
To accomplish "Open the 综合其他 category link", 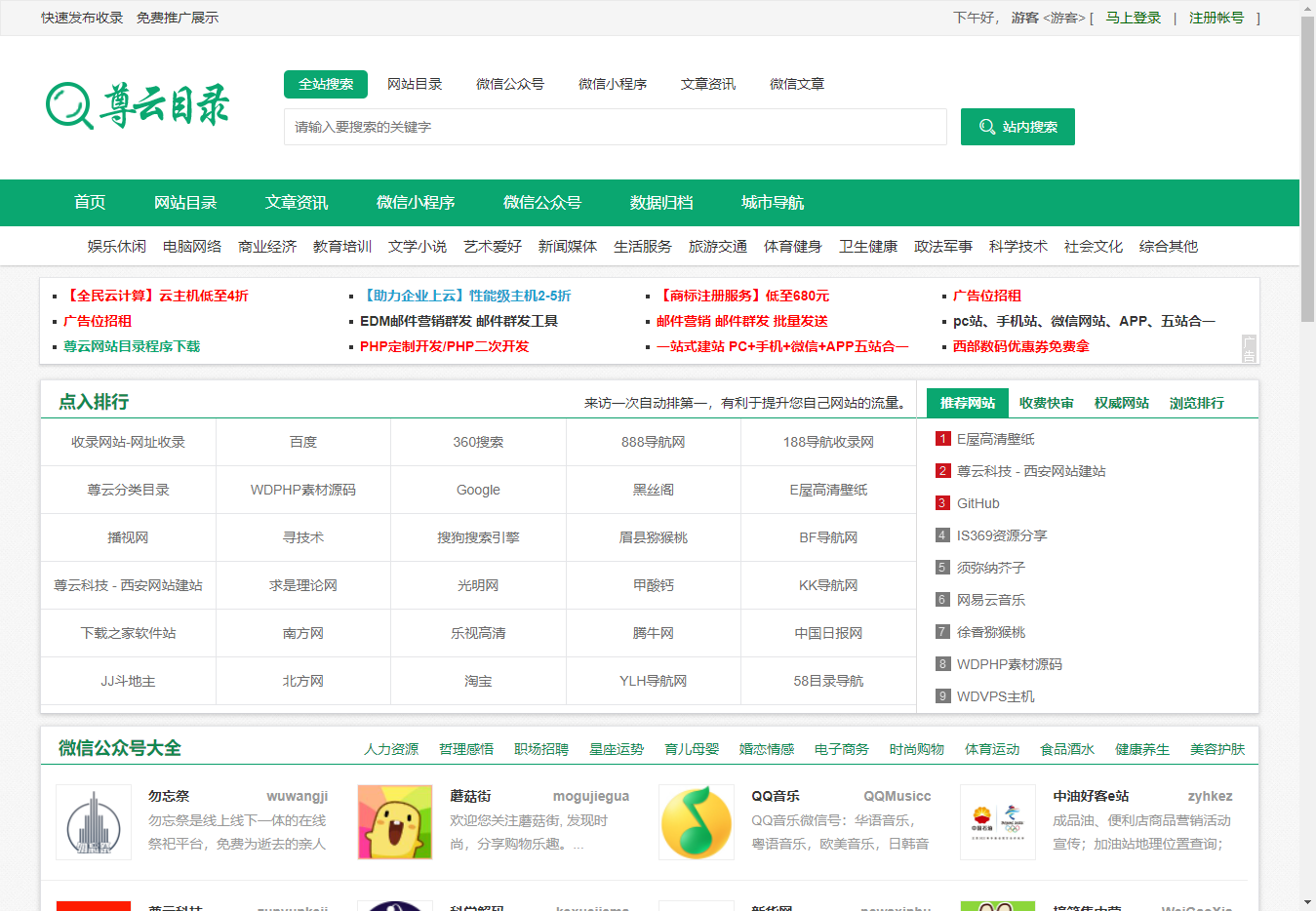I will [x=1169, y=247].
